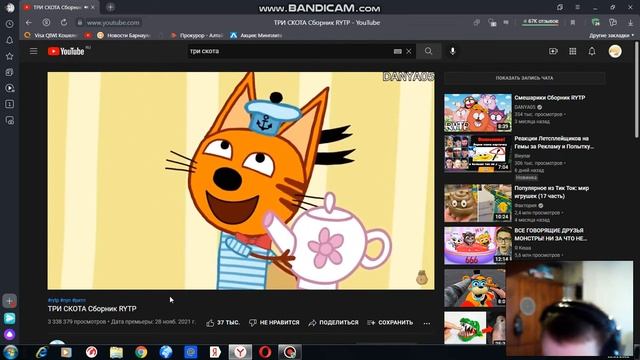Dislike the video via НЕ НРАВИТСЯ
The height and width of the screenshot is (360, 640).
pyautogui.click(x=274, y=322)
